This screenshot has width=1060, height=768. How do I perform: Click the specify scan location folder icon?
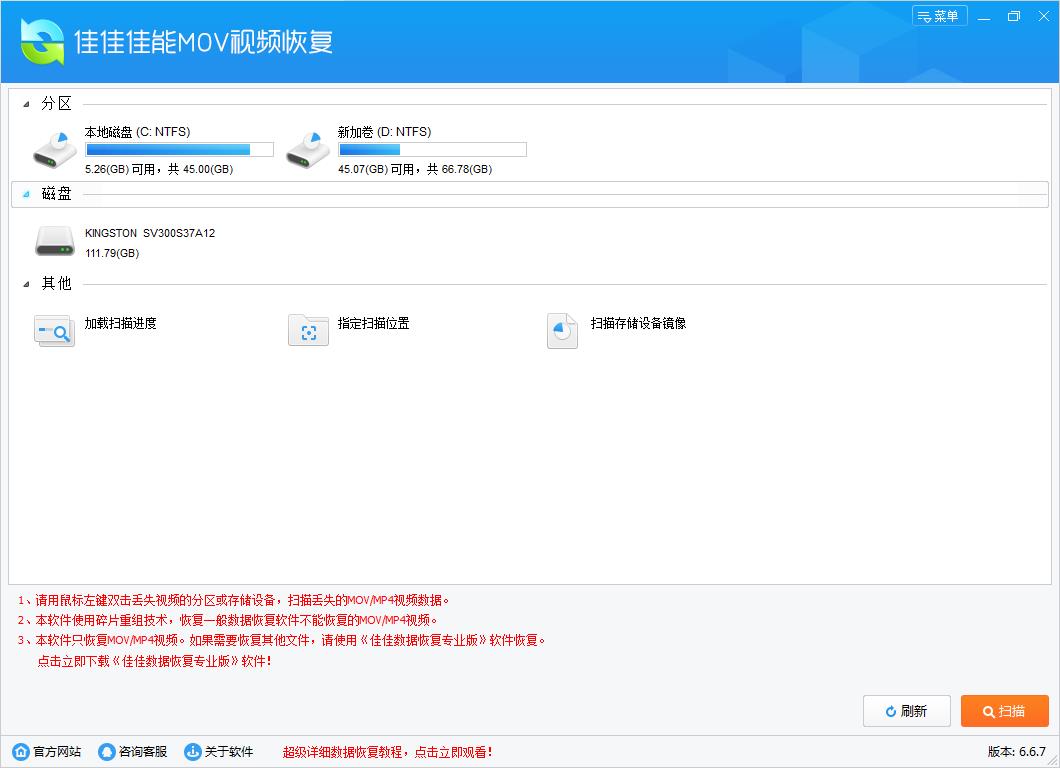click(x=308, y=330)
